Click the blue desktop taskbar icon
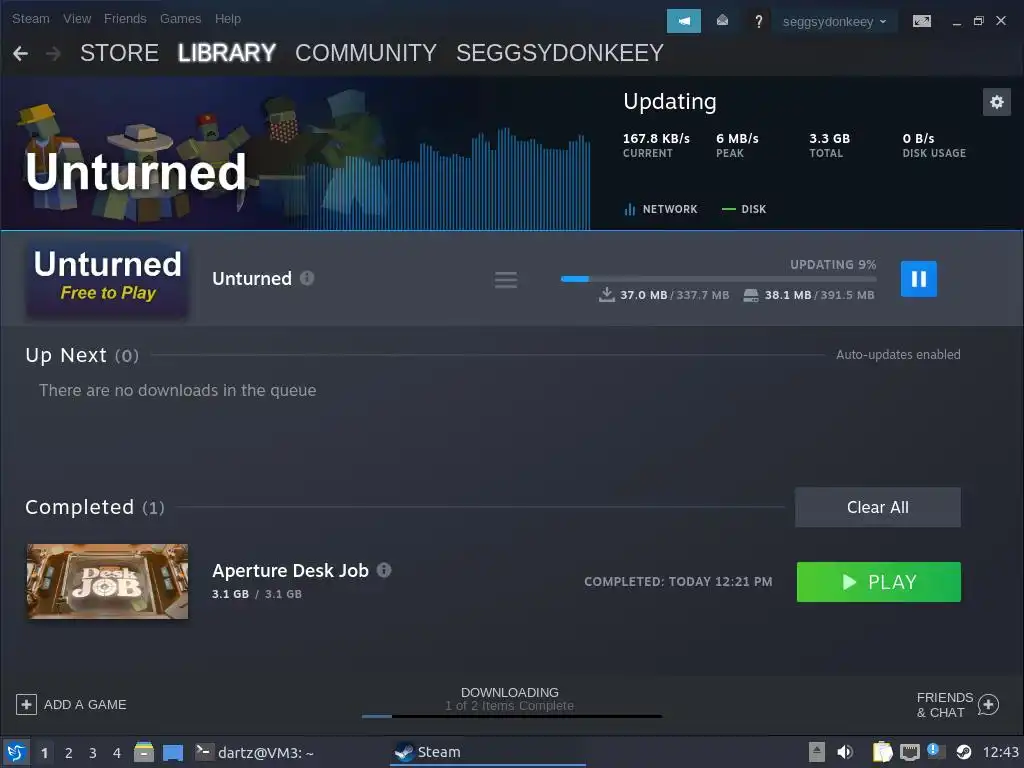Image resolution: width=1024 pixels, height=768 pixels. 173,753
